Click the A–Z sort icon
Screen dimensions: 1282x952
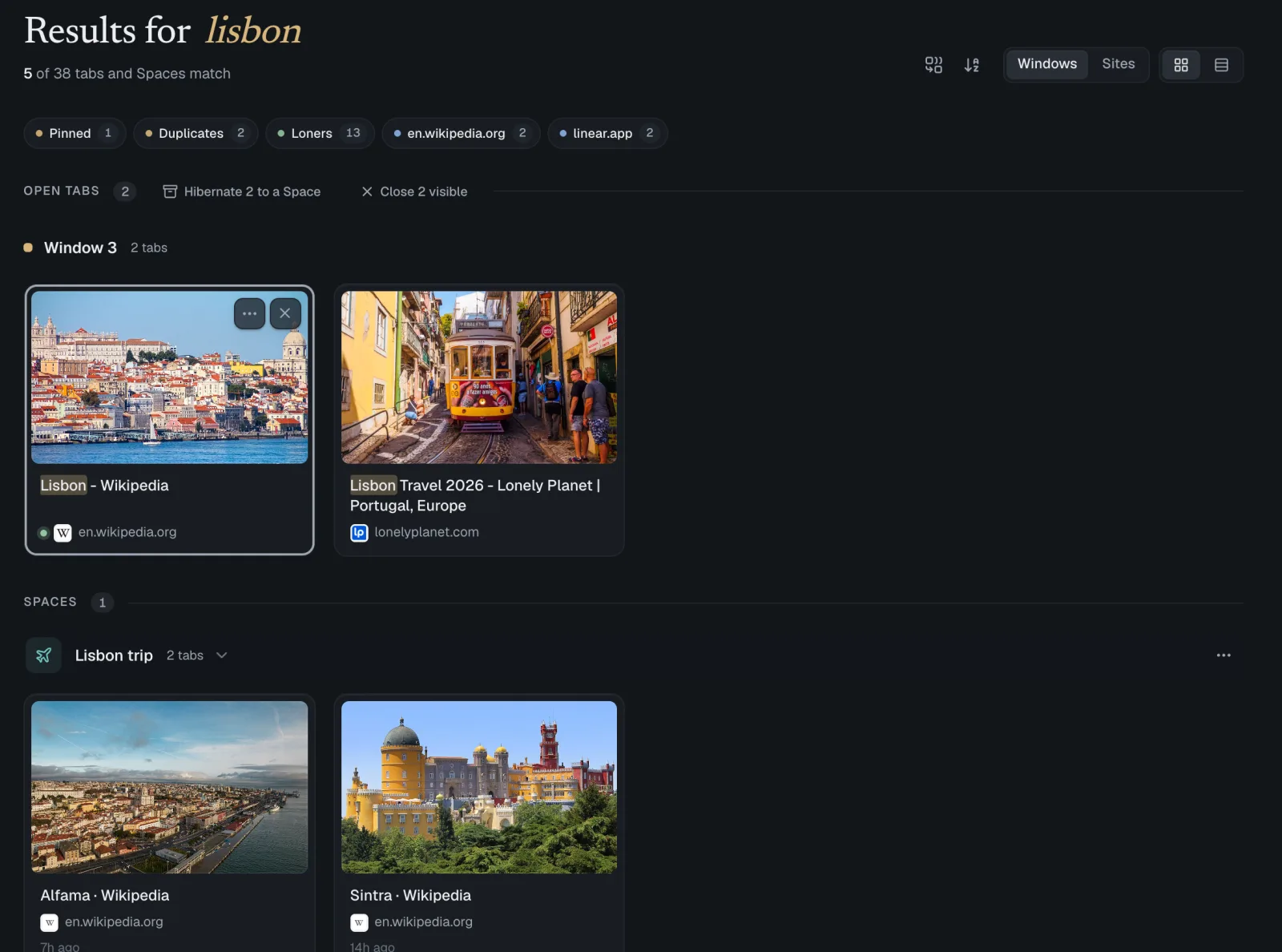pos(972,65)
